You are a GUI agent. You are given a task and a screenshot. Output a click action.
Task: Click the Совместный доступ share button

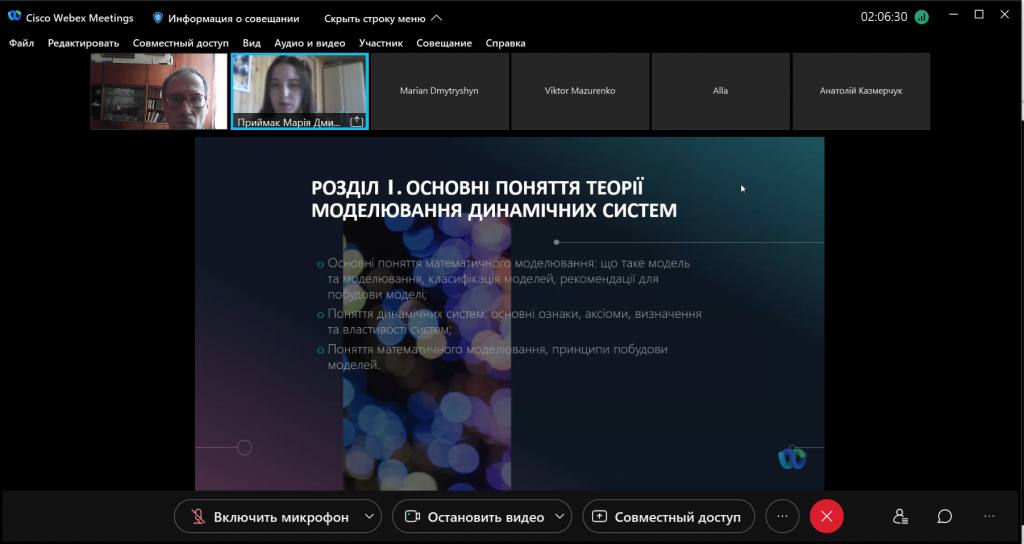point(668,517)
